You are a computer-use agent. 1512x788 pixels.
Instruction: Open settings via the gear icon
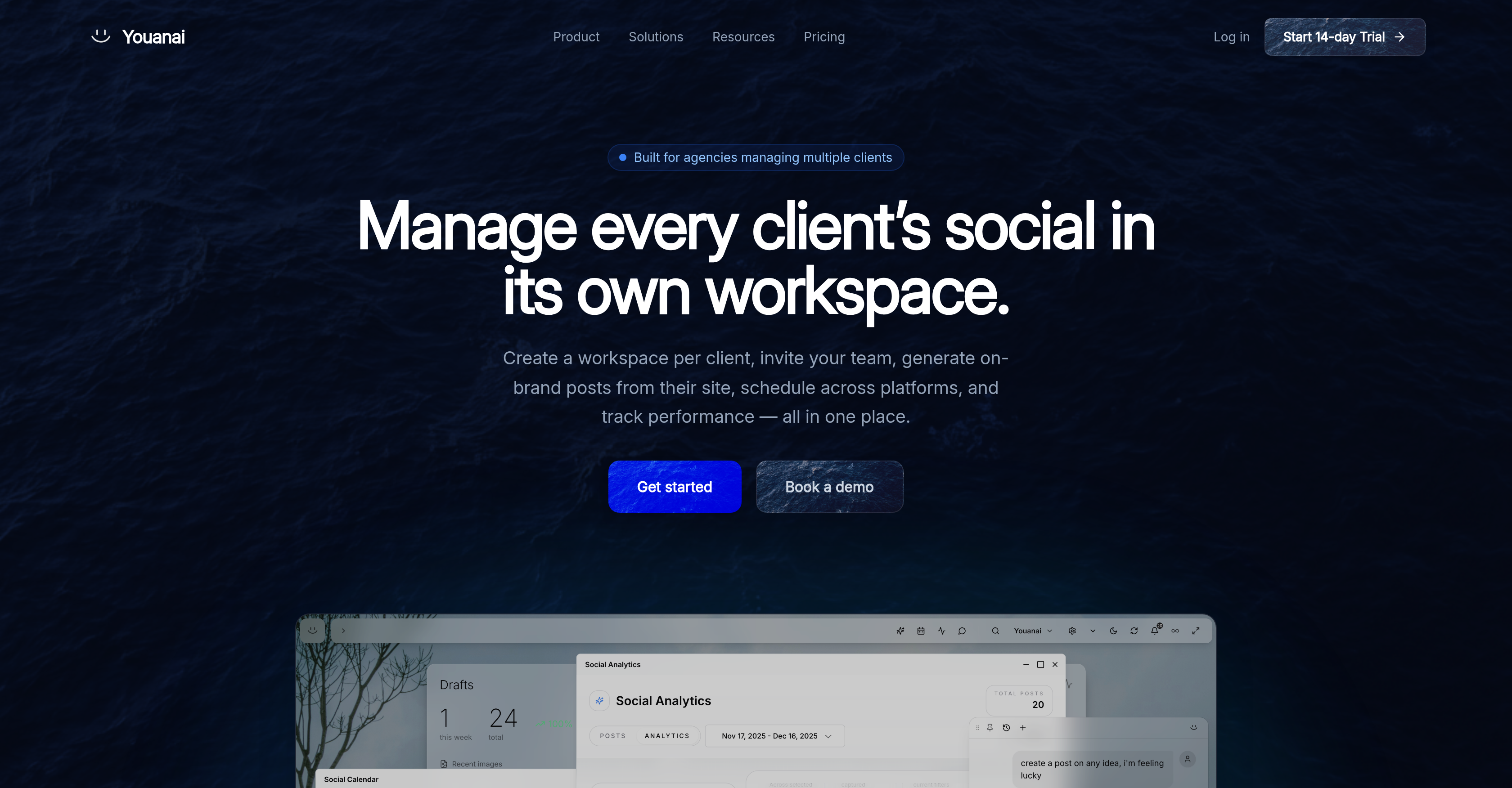(x=1072, y=631)
